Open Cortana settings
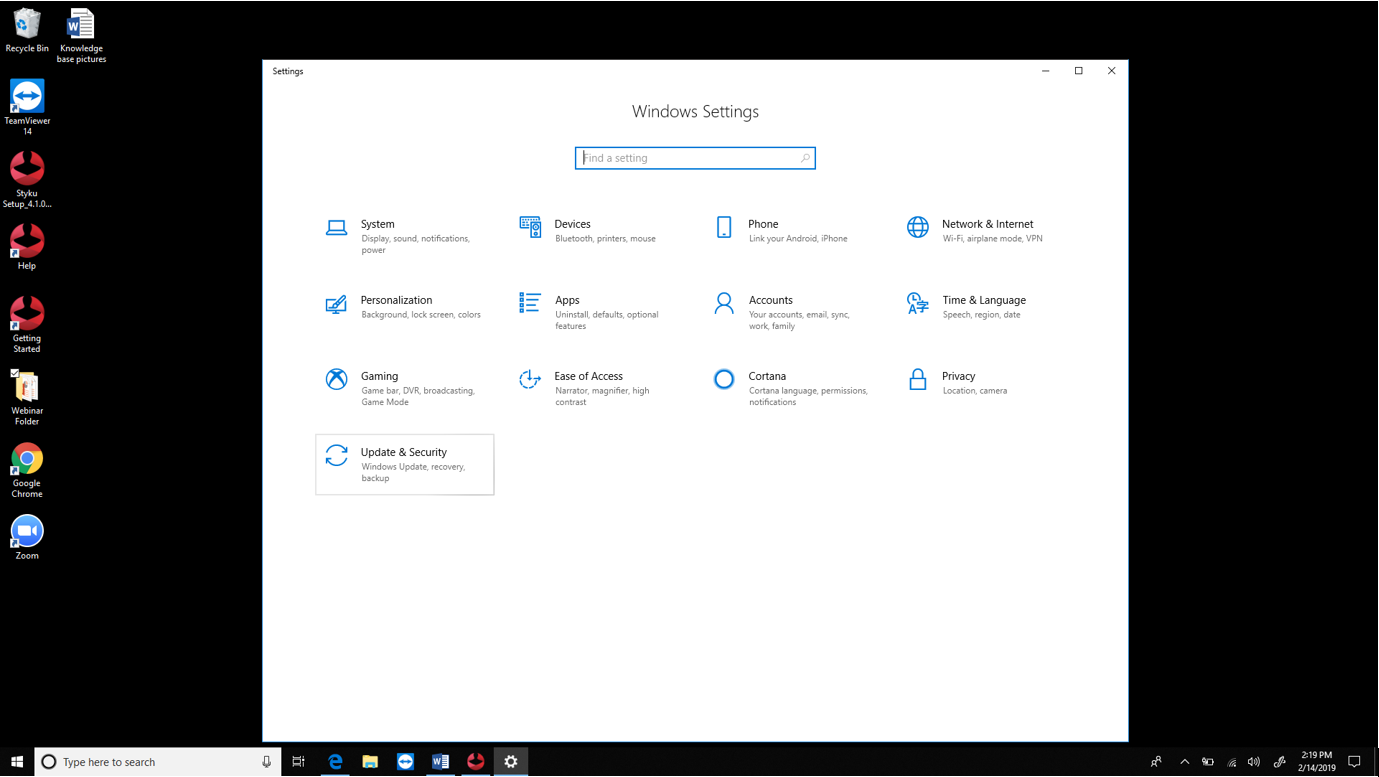Screen dimensions: 1379x777 (767, 377)
